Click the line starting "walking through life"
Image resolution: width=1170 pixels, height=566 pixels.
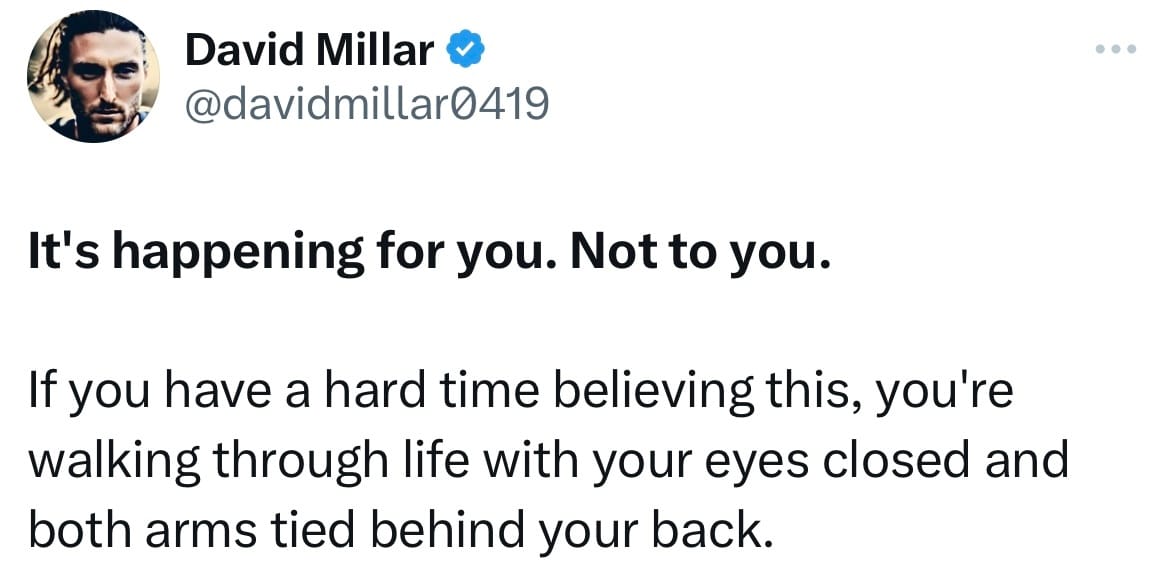548,462
